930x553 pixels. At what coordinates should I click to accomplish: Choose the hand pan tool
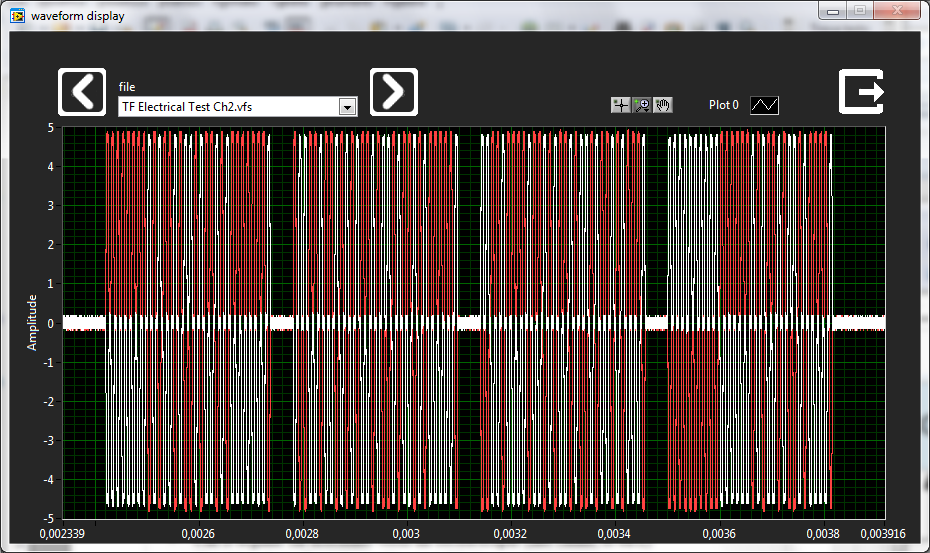pos(663,105)
